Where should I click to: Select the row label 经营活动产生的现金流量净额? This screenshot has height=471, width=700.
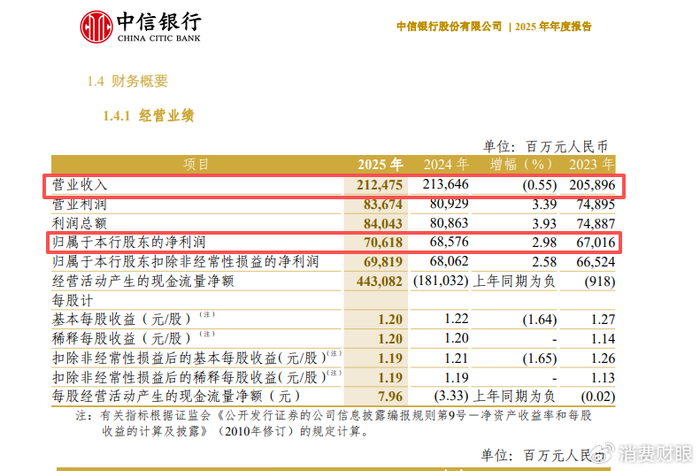click(x=143, y=281)
